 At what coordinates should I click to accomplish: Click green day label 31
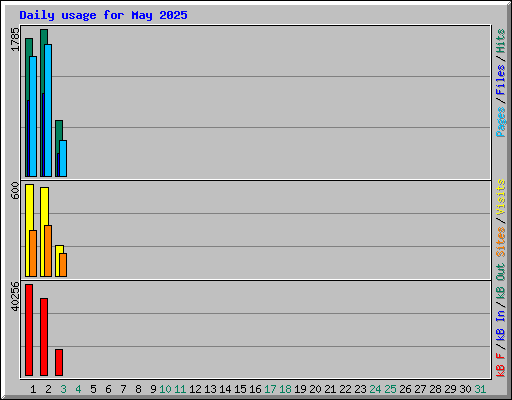tap(480, 389)
